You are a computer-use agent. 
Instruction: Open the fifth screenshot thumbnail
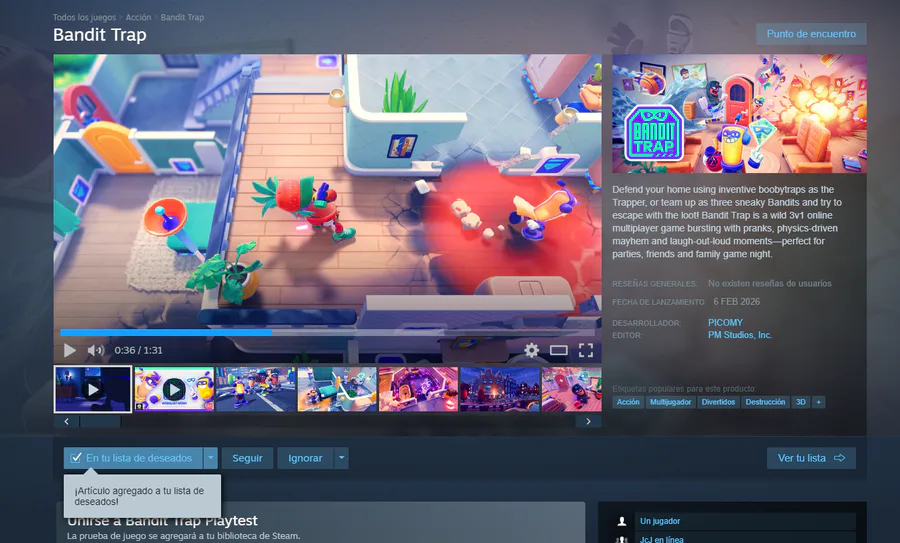click(418, 389)
